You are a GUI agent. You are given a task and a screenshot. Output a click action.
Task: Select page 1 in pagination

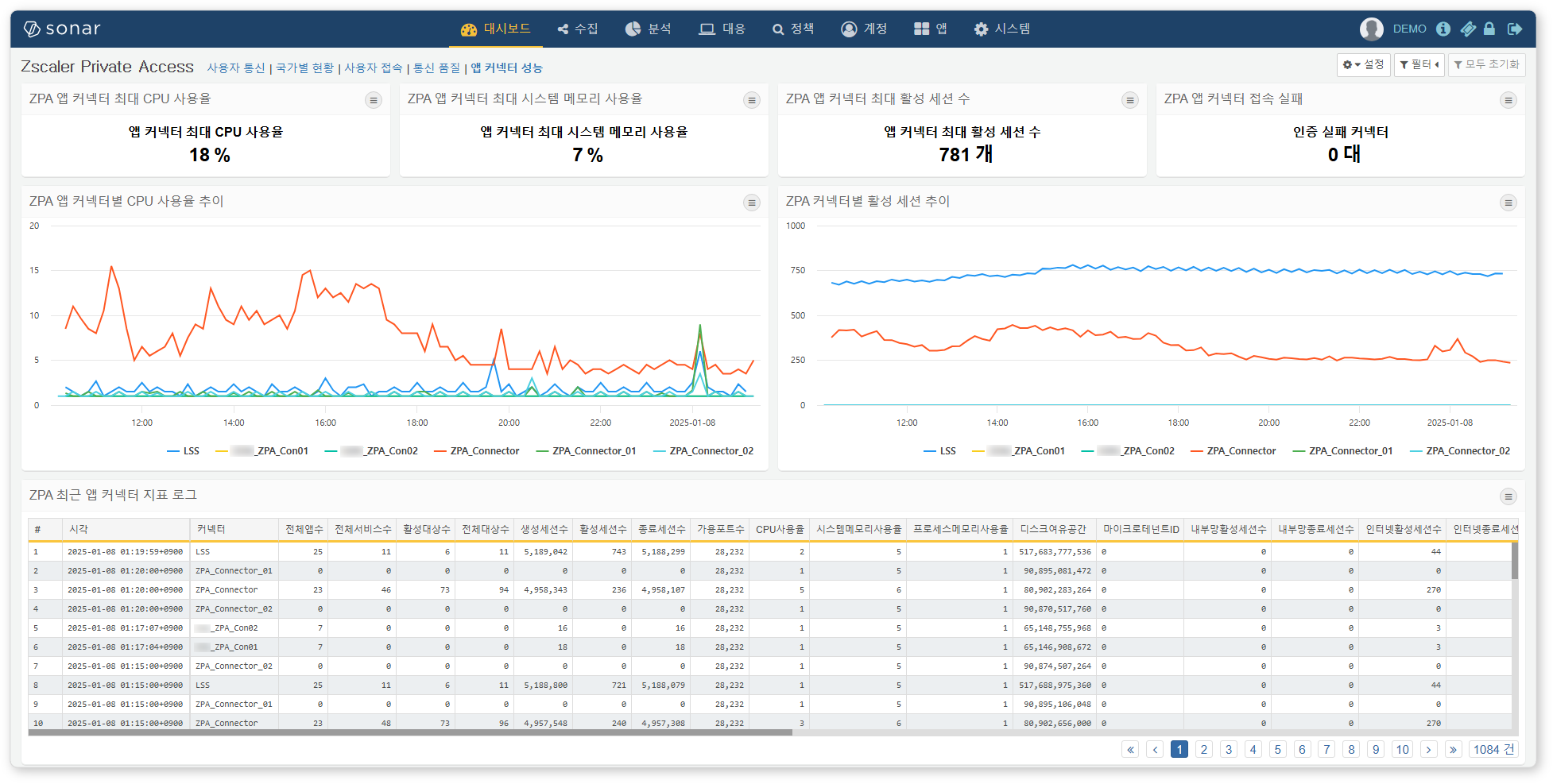coord(1179,750)
